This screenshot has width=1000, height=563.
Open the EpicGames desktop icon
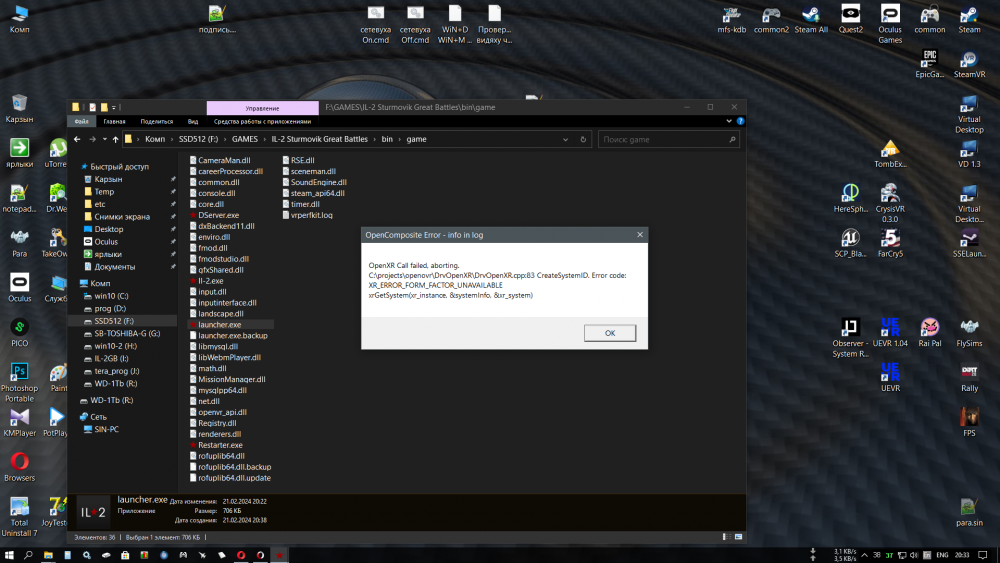pyautogui.click(x=929, y=64)
